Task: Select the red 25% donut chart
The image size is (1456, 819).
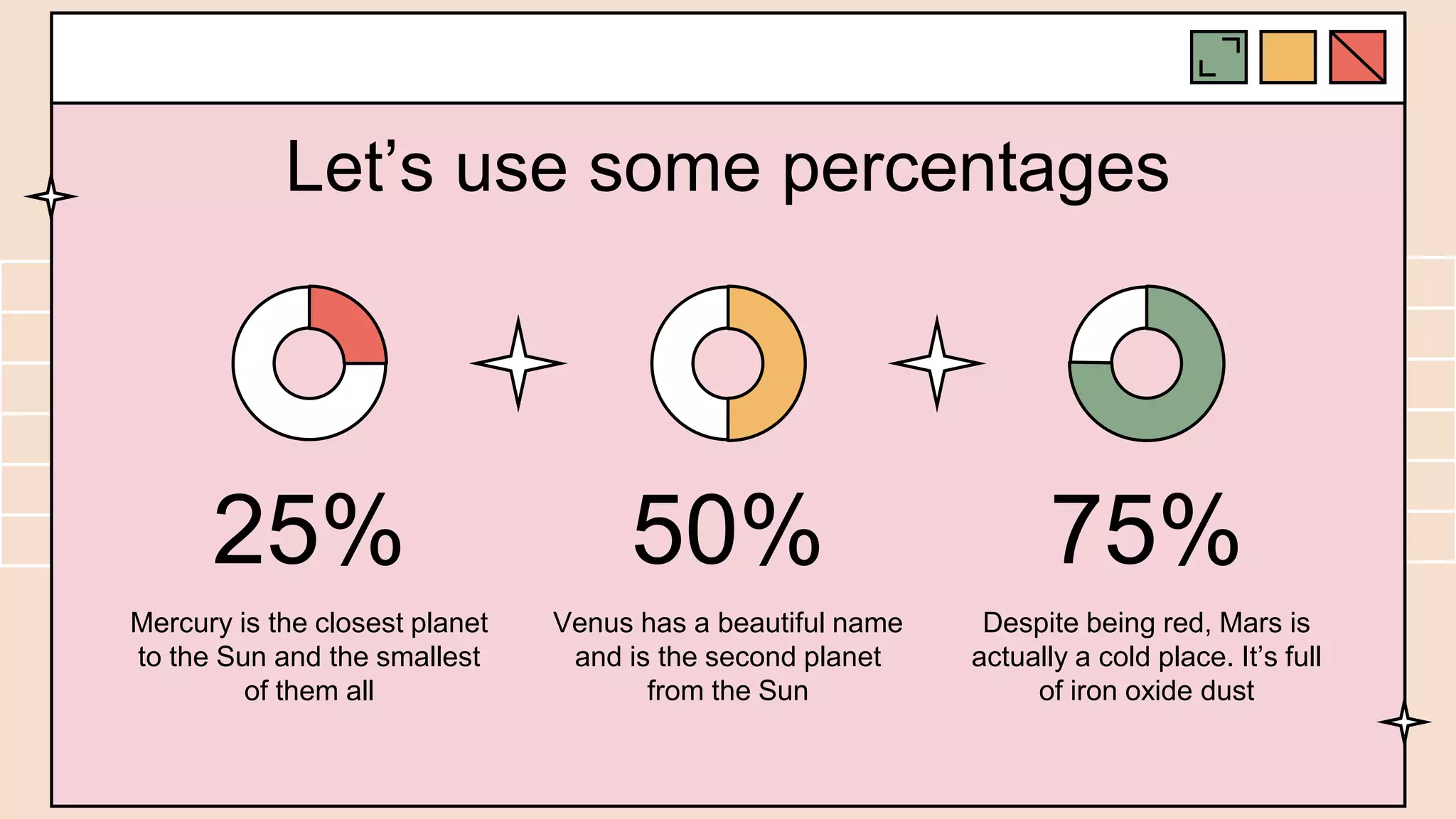Action: point(309,363)
